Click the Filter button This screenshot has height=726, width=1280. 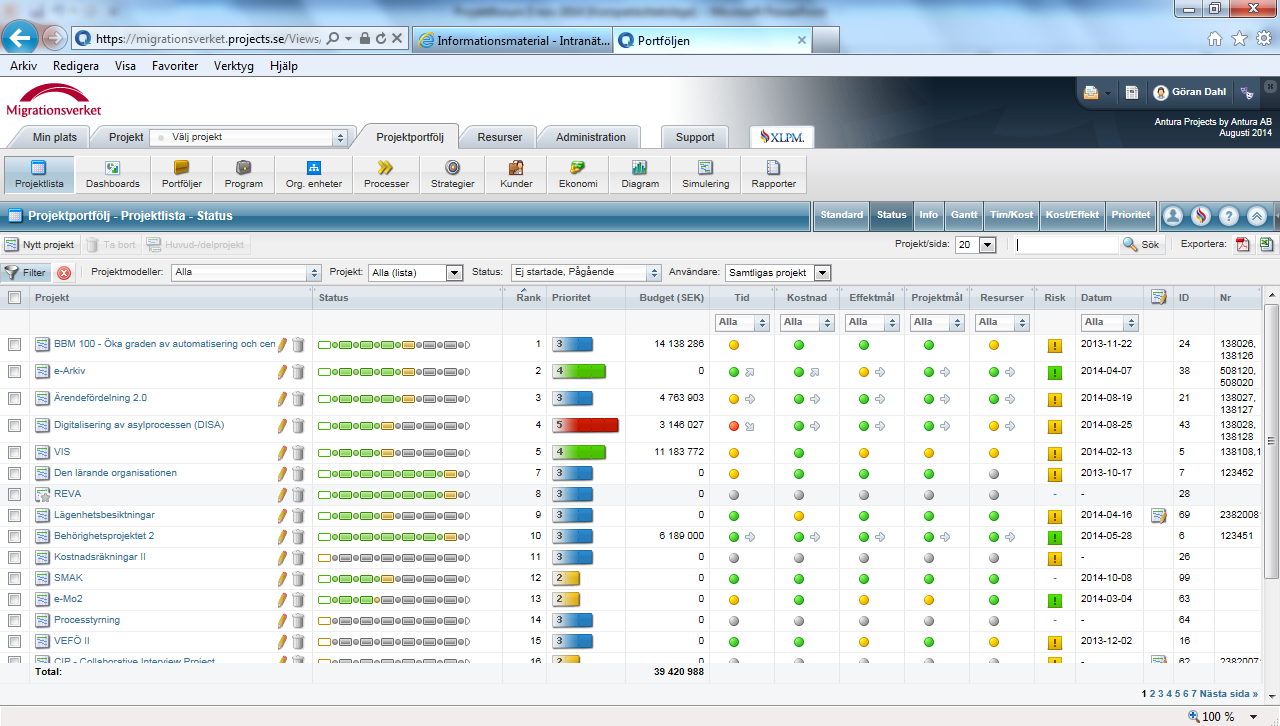pyautogui.click(x=25, y=272)
